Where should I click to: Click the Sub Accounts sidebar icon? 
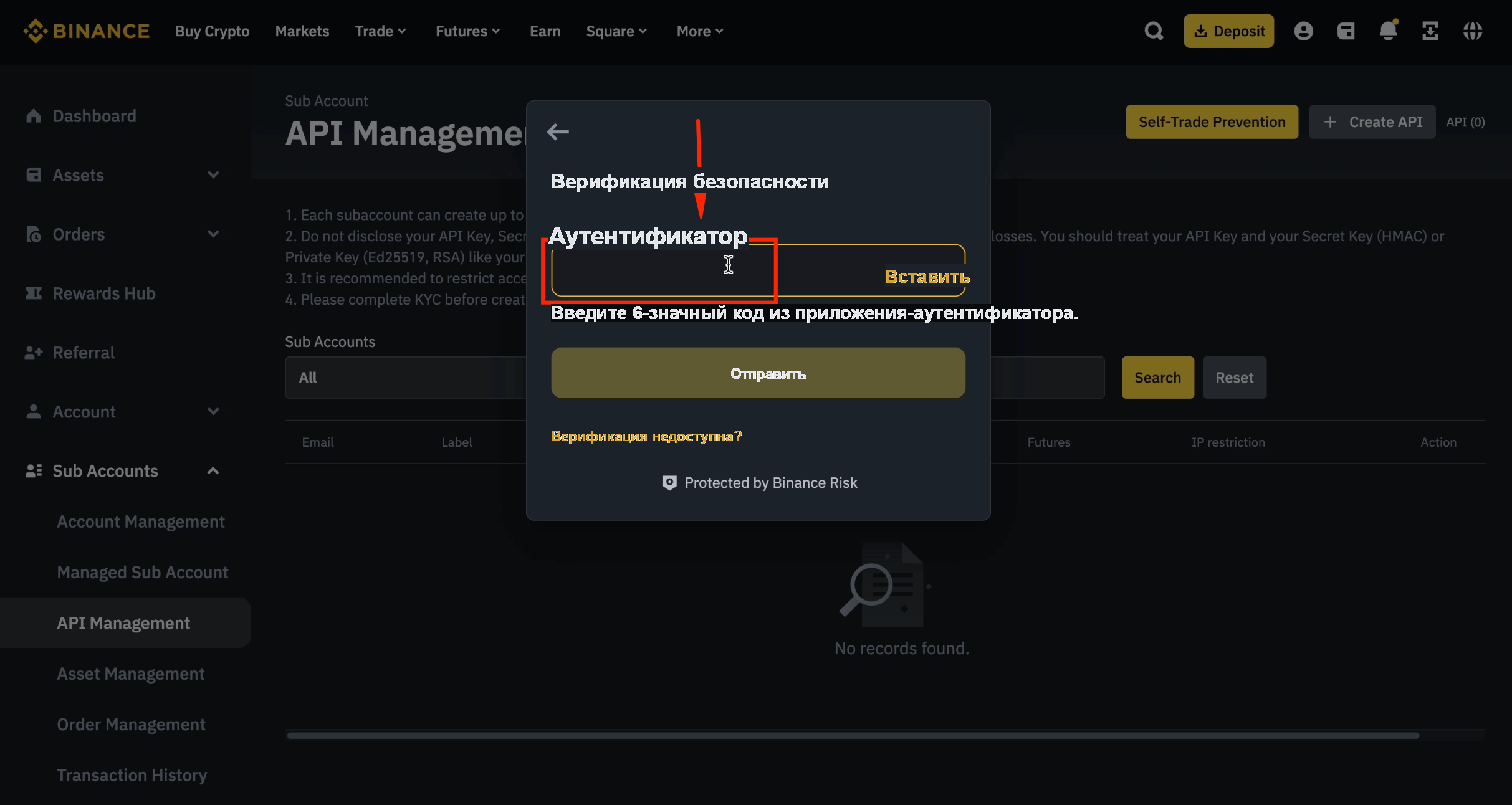point(34,471)
